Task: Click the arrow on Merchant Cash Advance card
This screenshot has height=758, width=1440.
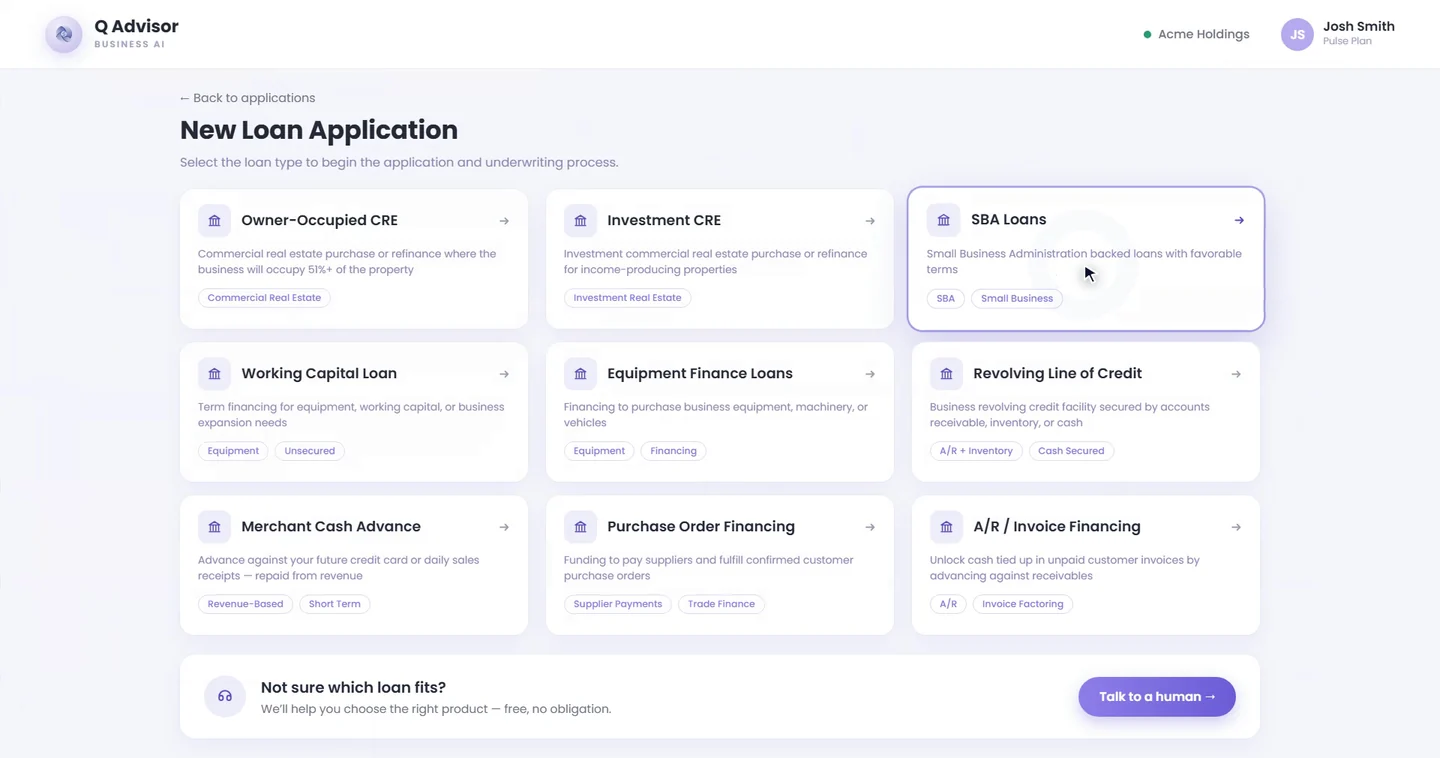Action: (504, 527)
